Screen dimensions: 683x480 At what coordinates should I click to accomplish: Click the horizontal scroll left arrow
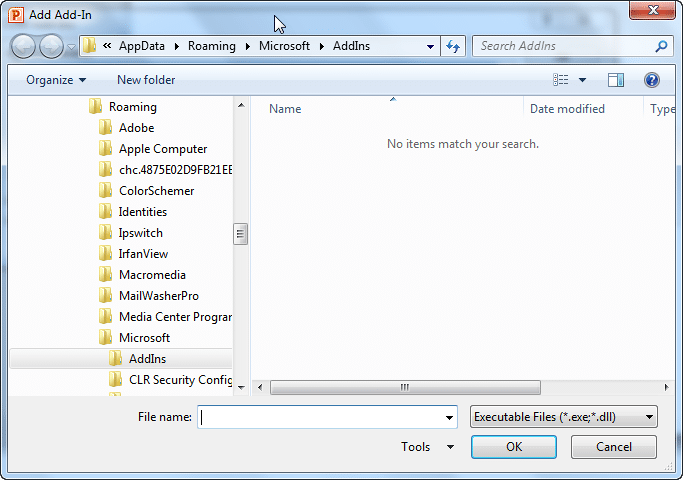click(x=260, y=387)
